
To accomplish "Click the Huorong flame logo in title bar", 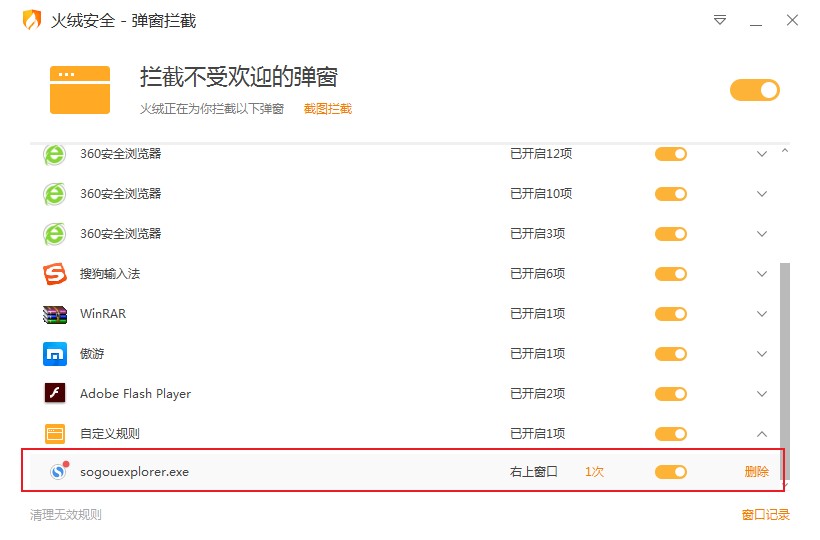I will coord(31,20).
